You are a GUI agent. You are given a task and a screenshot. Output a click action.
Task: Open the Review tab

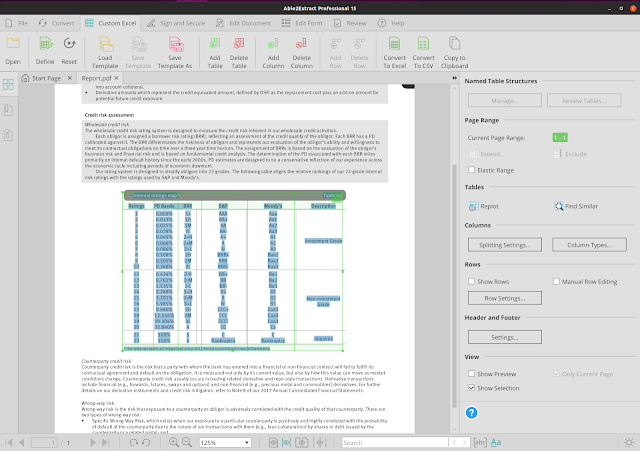pyautogui.click(x=350, y=23)
